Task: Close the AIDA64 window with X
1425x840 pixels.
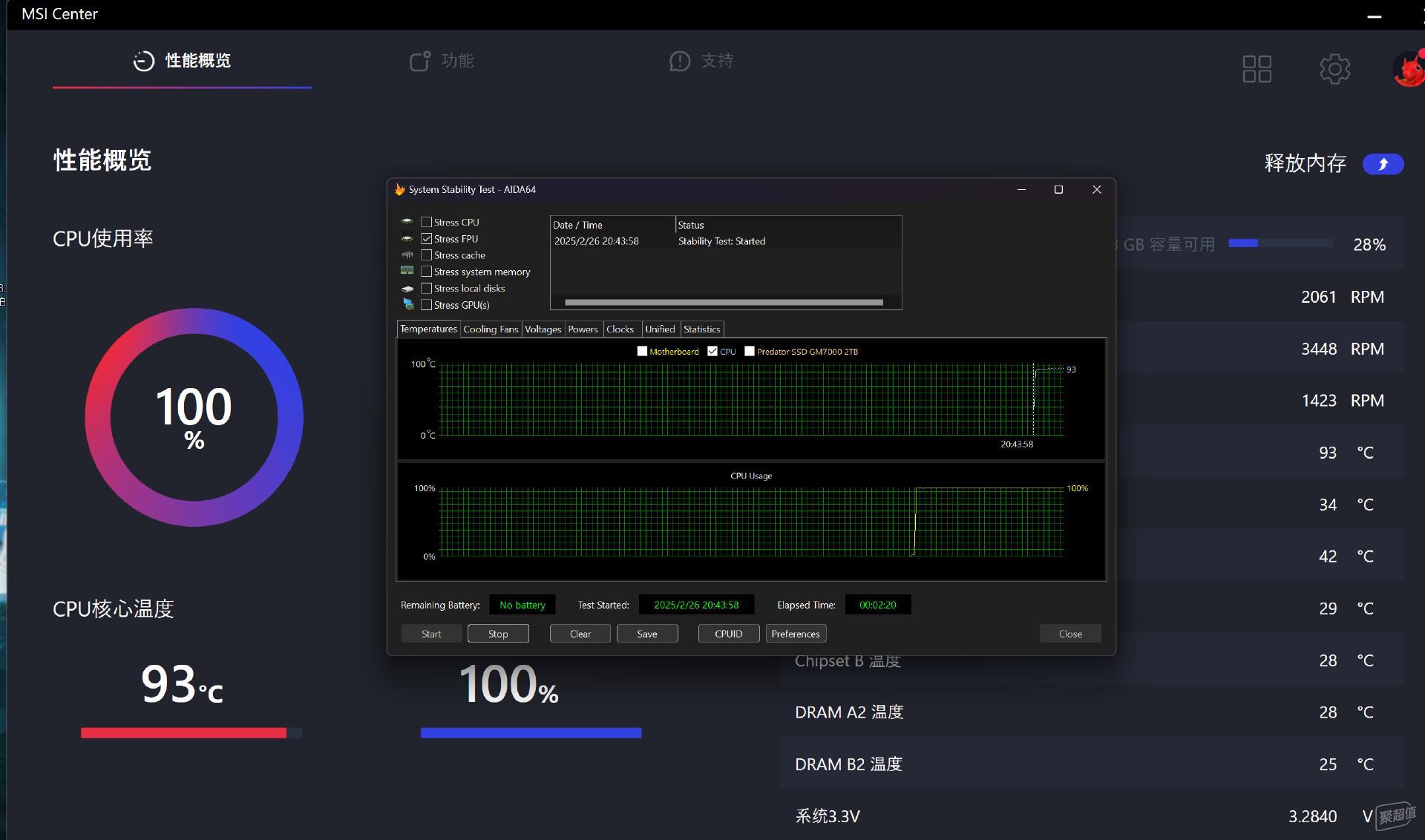Action: point(1096,189)
